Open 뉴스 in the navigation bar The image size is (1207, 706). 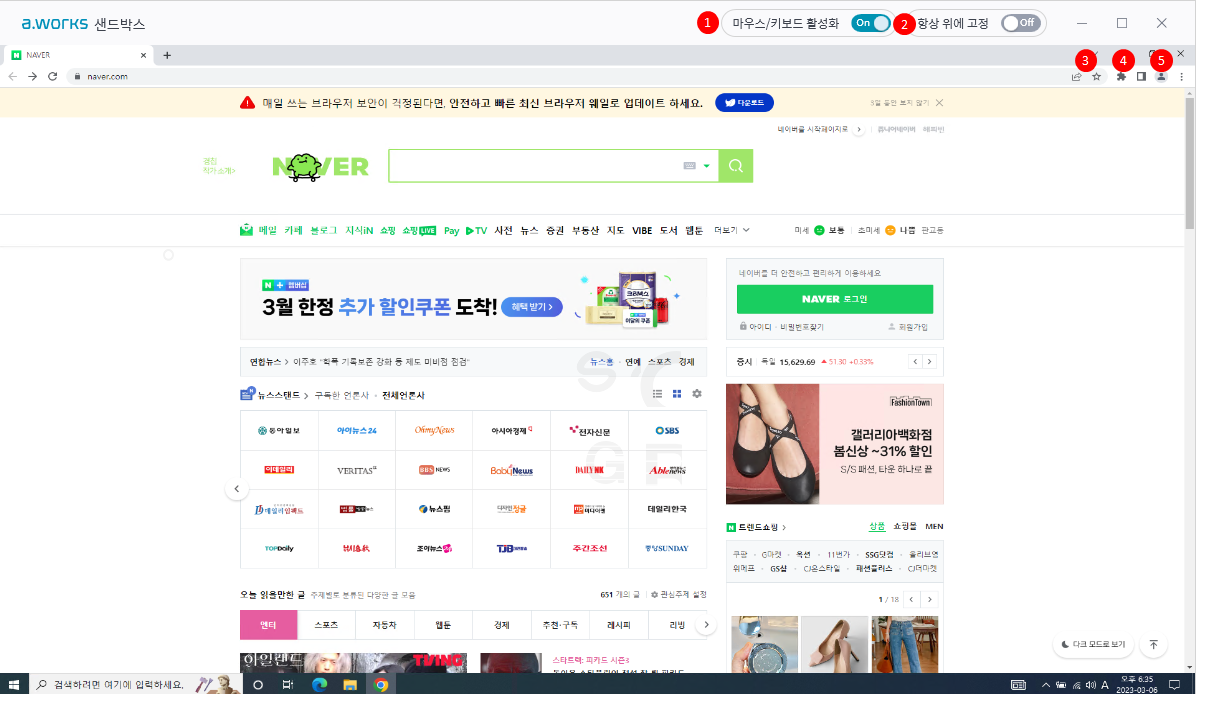pyautogui.click(x=529, y=230)
